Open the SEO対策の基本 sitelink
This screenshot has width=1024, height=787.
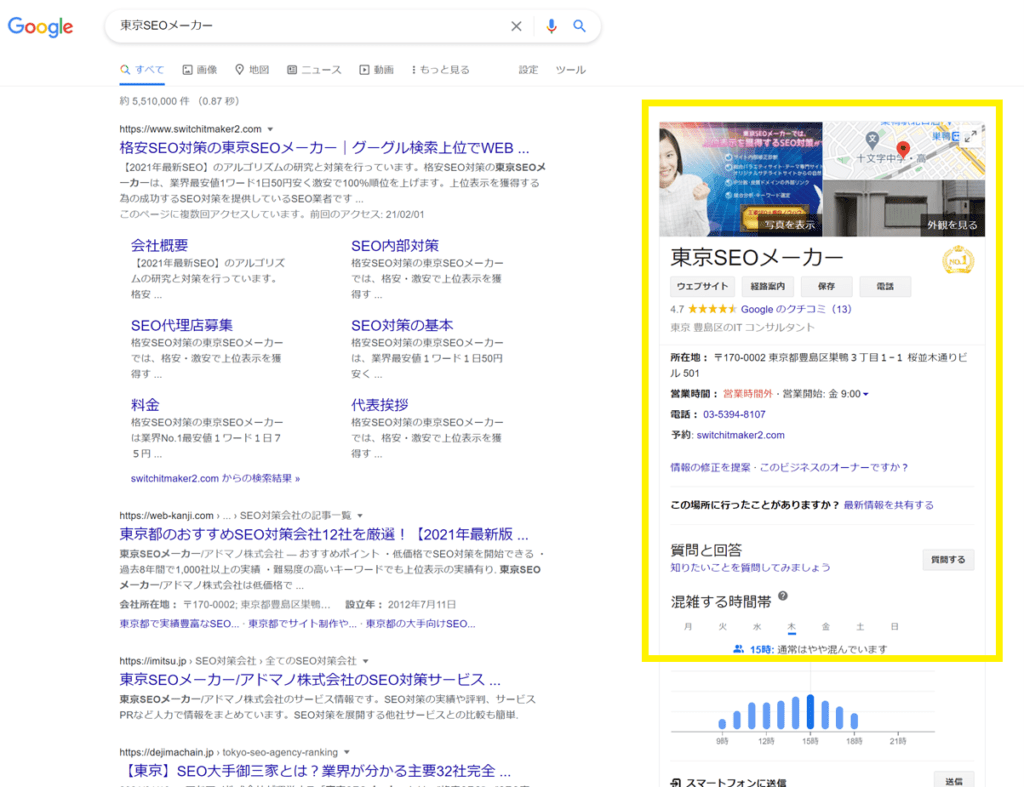coord(402,325)
